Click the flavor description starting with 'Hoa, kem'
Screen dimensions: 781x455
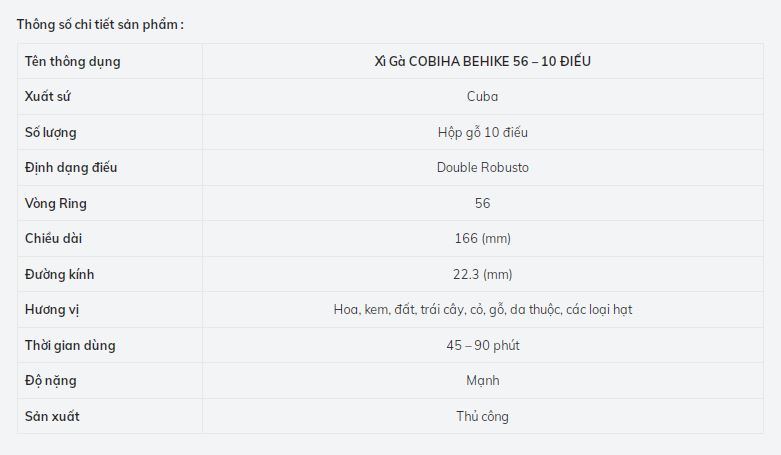(x=482, y=309)
